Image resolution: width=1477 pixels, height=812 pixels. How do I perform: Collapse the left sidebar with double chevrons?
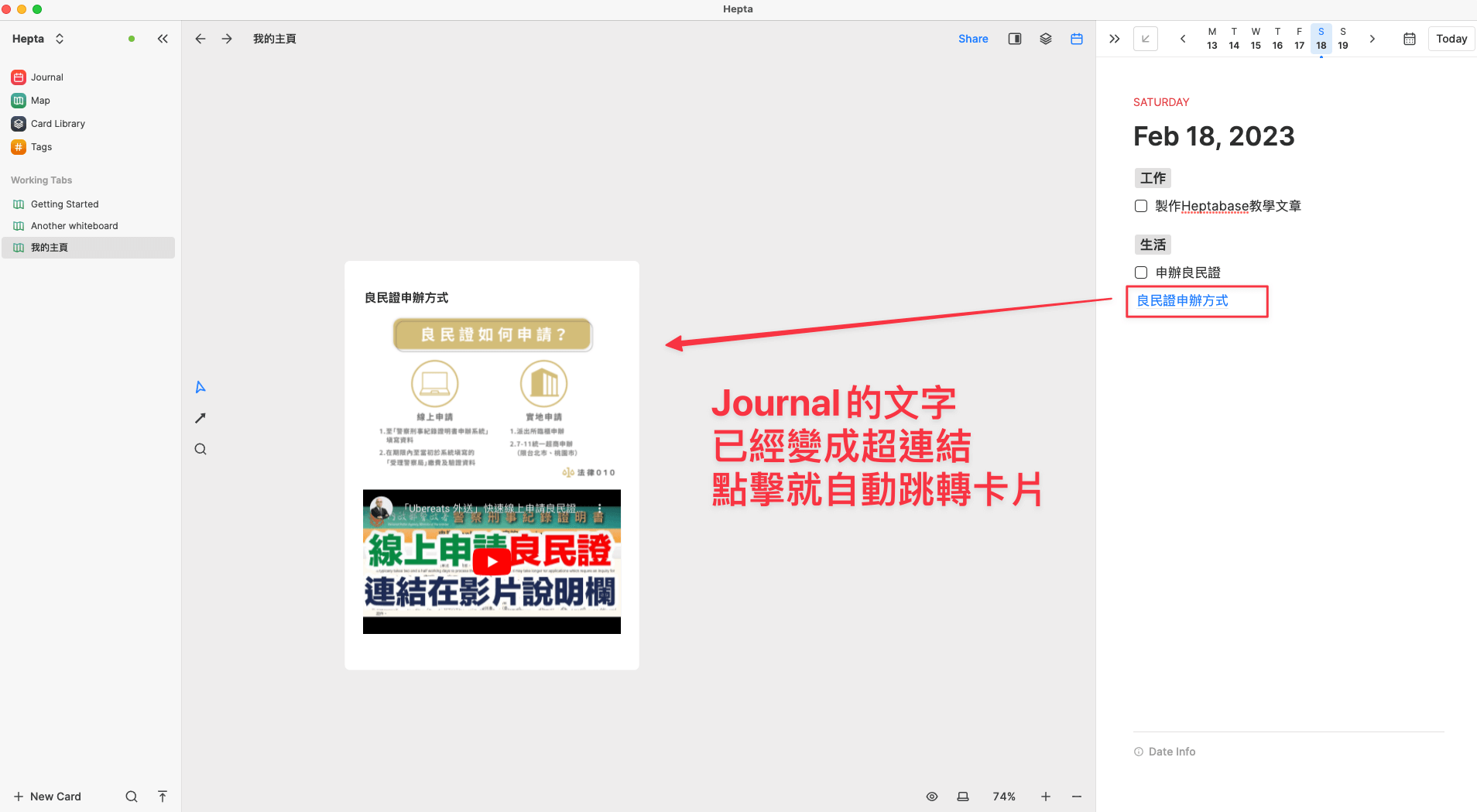pyautogui.click(x=163, y=38)
